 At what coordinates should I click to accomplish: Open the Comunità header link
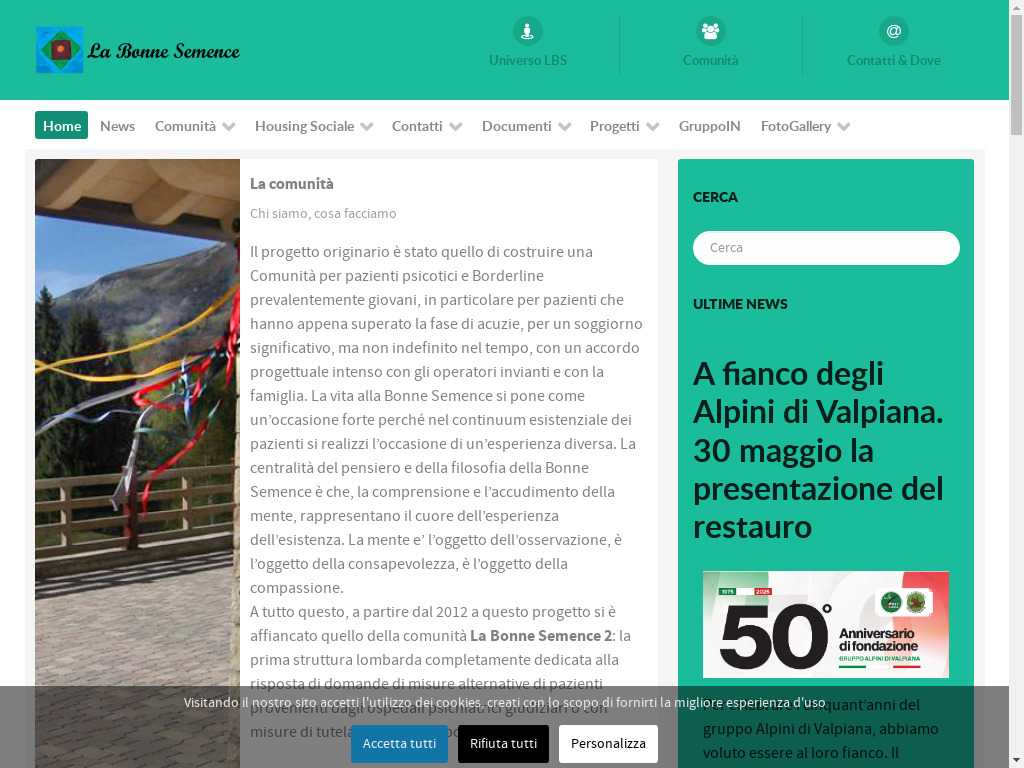tap(710, 60)
